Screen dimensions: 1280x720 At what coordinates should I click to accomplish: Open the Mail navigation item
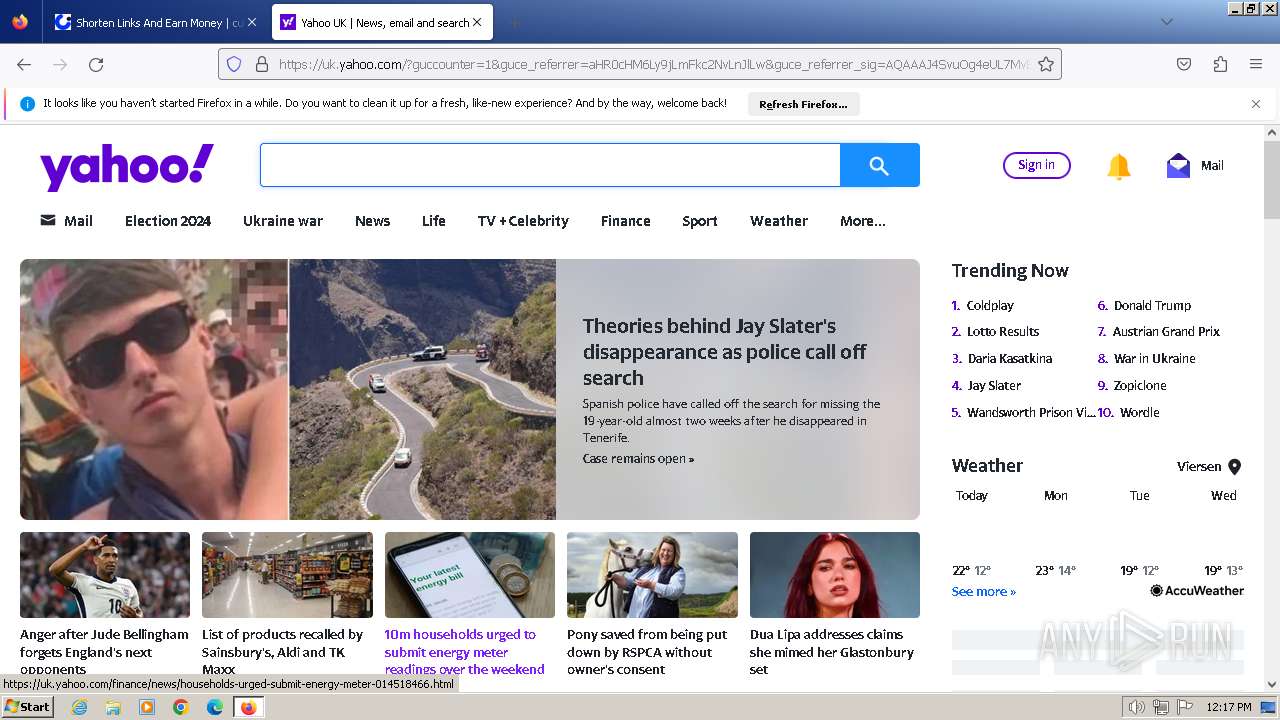click(66, 221)
